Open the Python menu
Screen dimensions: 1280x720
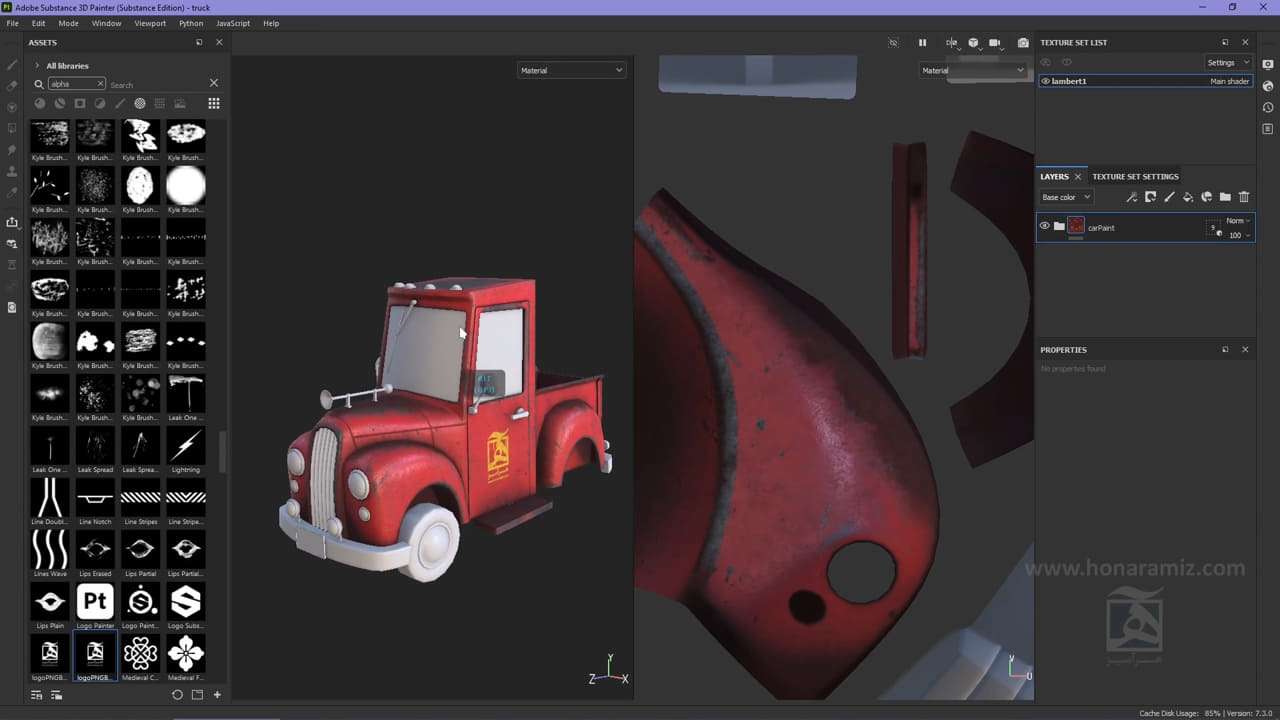(191, 23)
